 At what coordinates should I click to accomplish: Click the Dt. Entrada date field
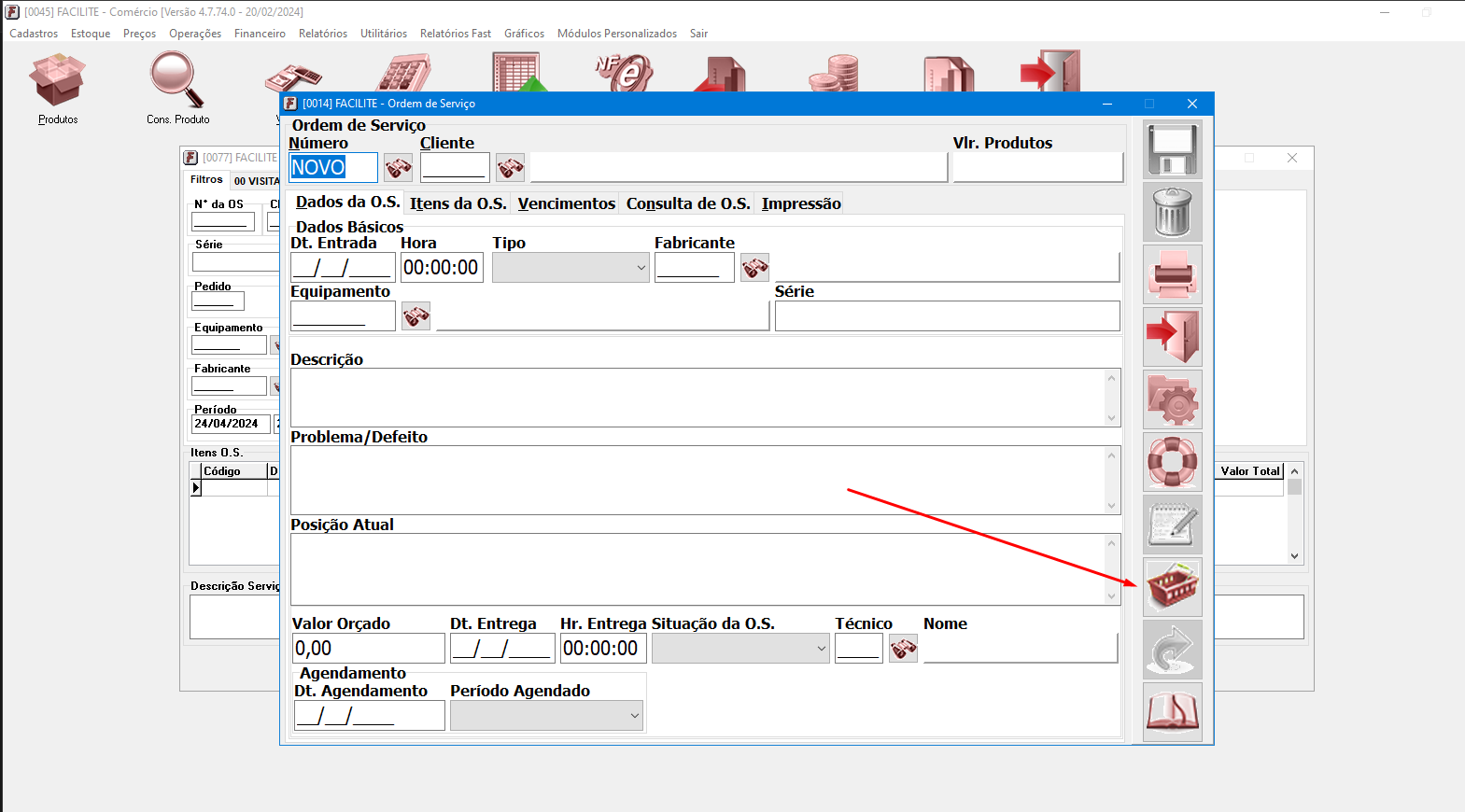coord(343,268)
